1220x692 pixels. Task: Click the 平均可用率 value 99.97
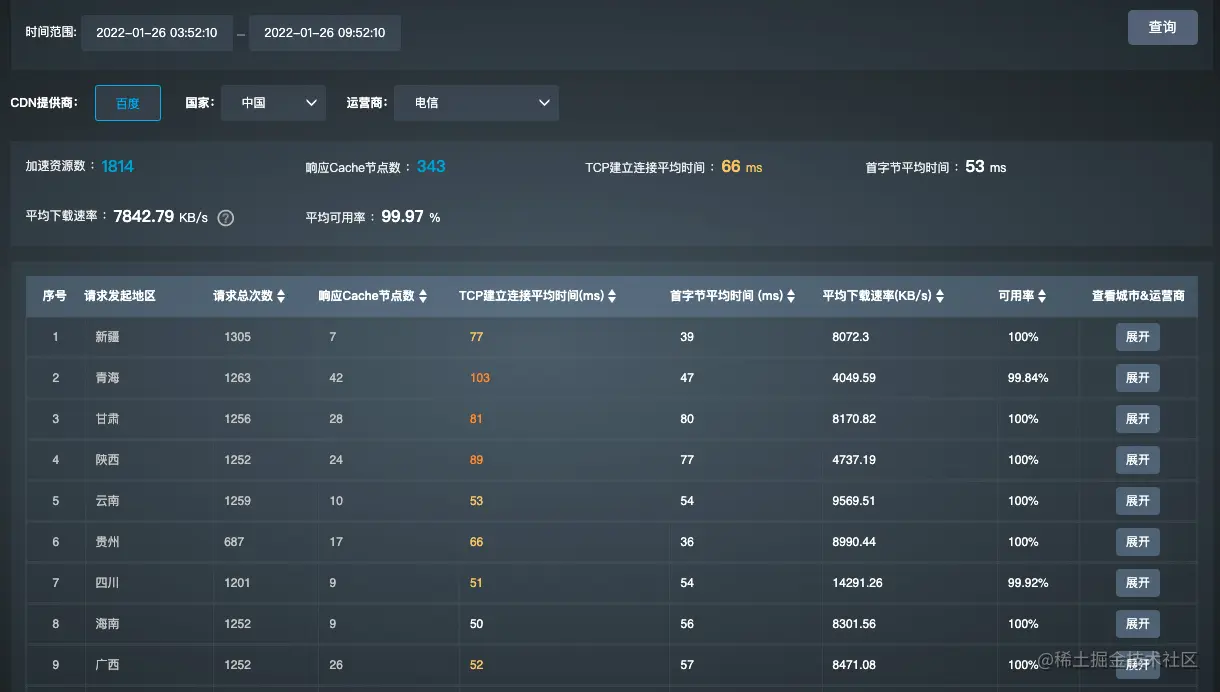tap(403, 216)
